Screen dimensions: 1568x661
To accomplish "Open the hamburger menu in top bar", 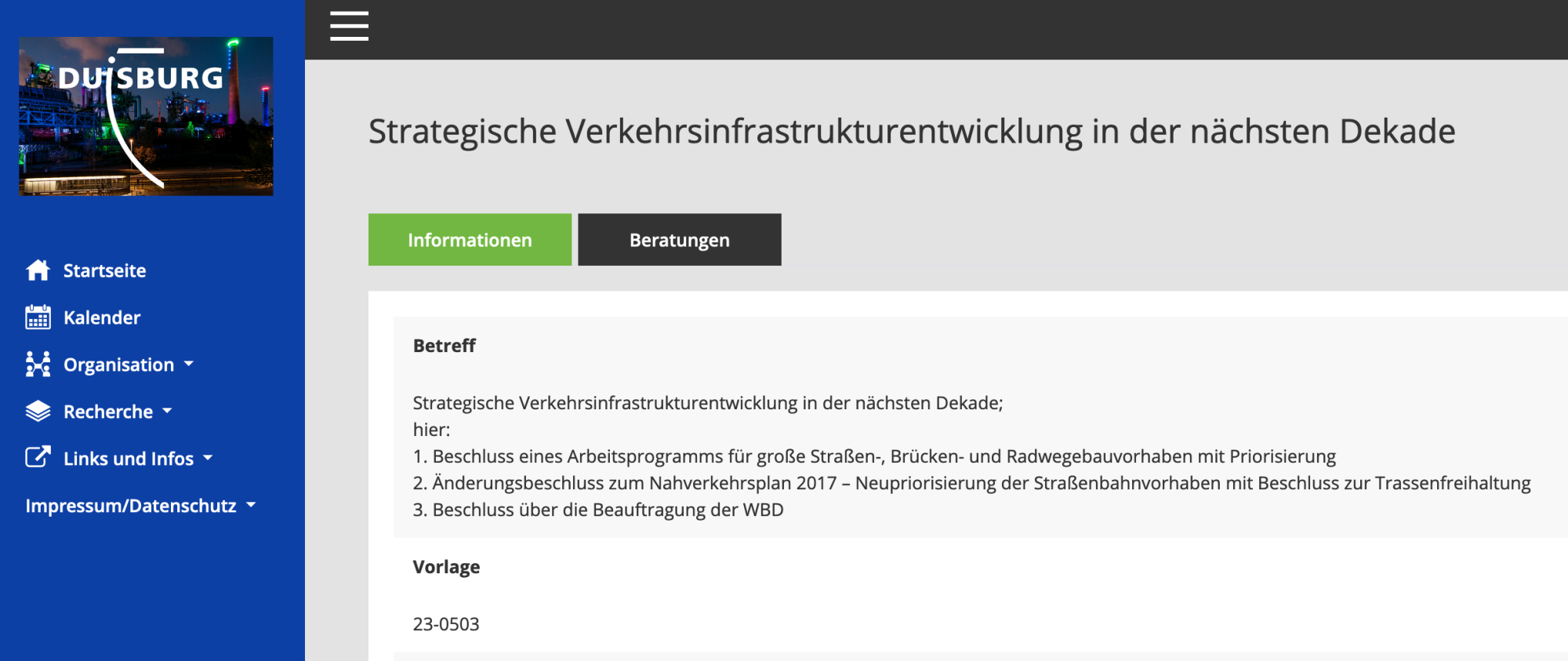I will [x=349, y=27].
